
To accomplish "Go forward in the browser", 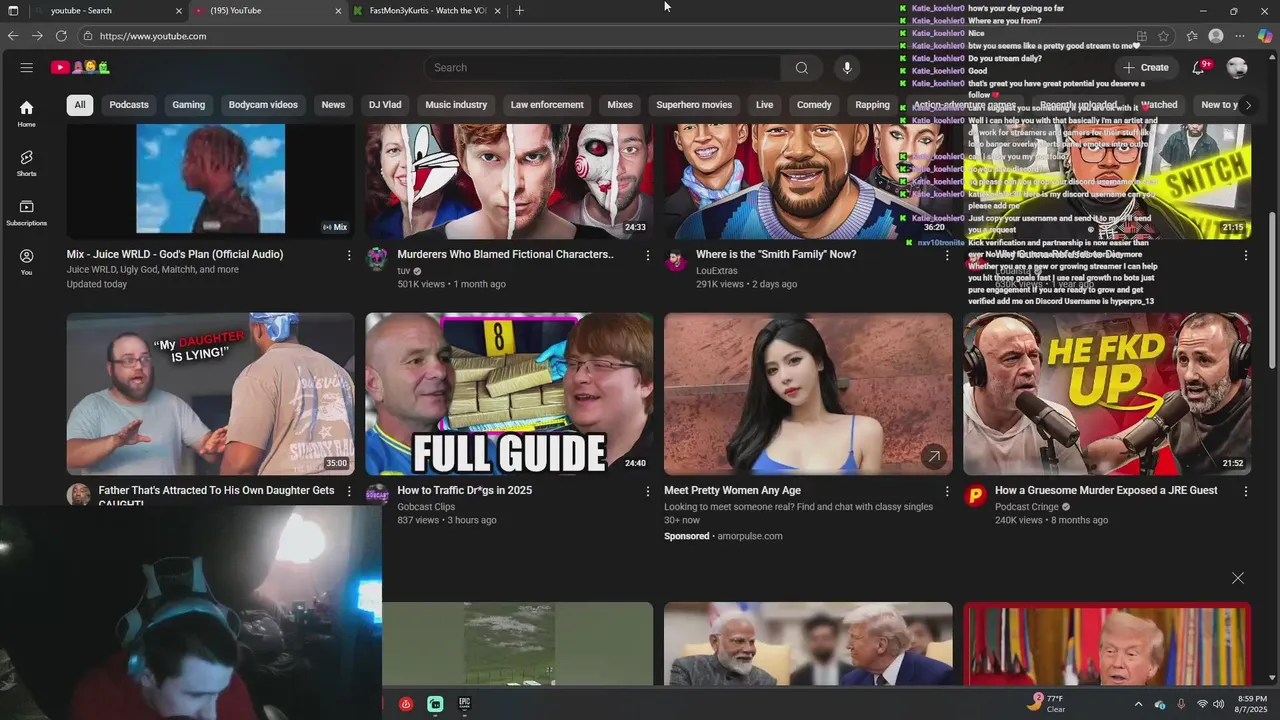I will 37,36.
